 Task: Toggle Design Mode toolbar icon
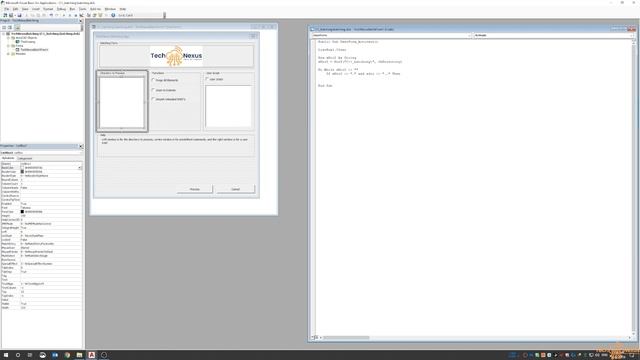pos(81,15)
